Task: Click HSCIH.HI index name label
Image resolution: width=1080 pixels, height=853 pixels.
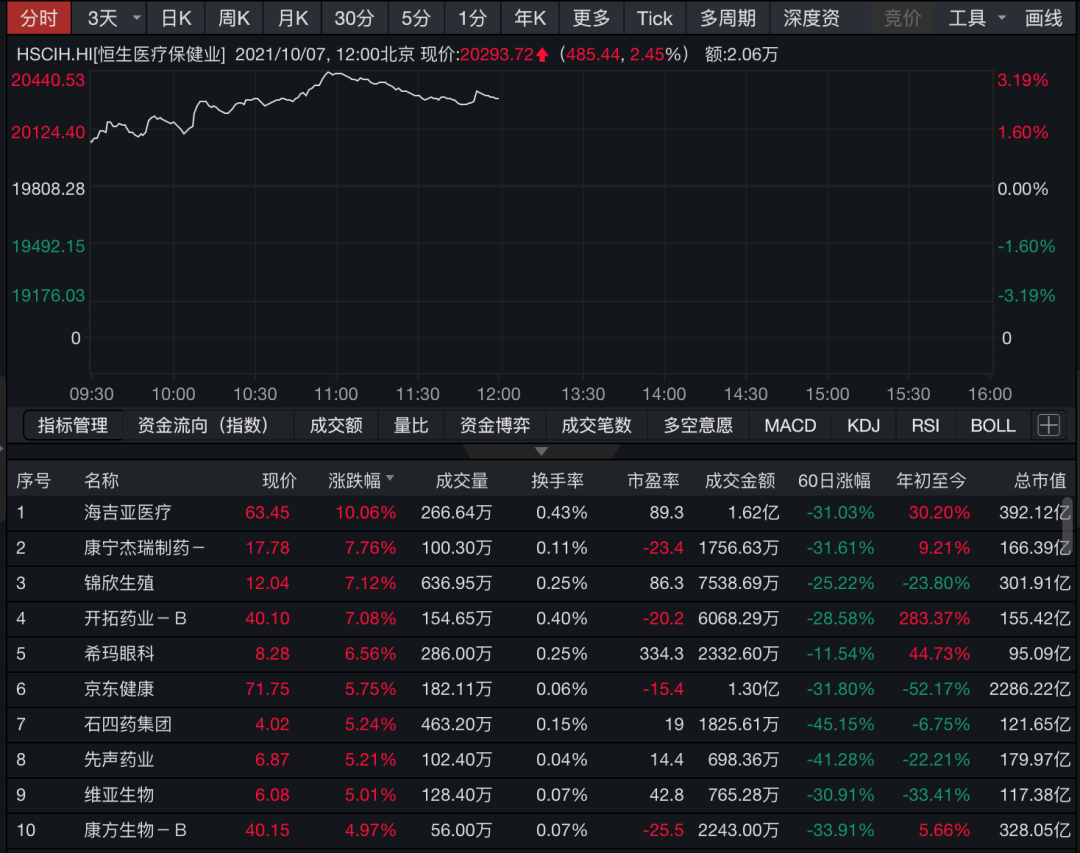Action: coord(121,54)
